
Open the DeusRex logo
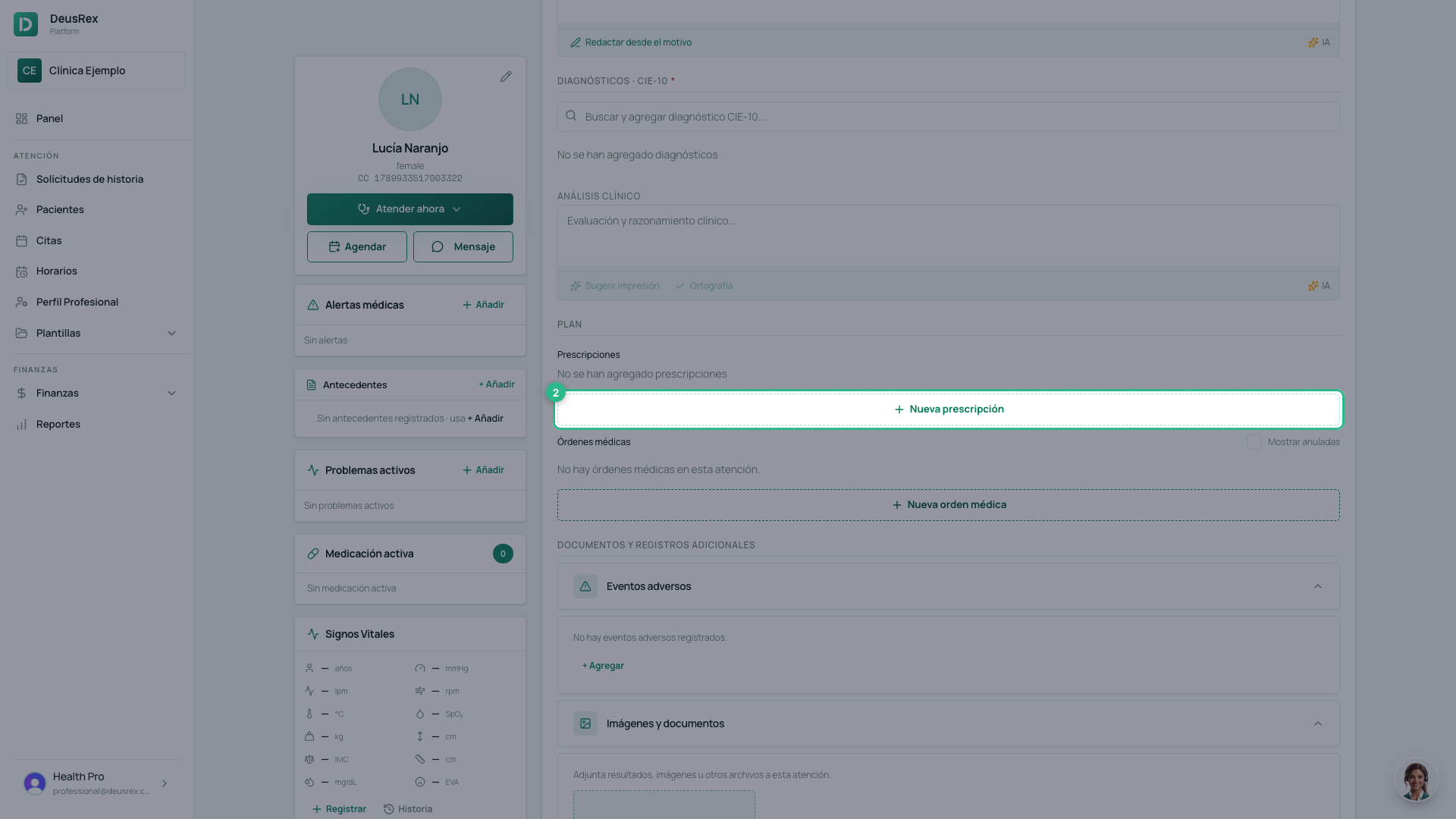tap(26, 24)
